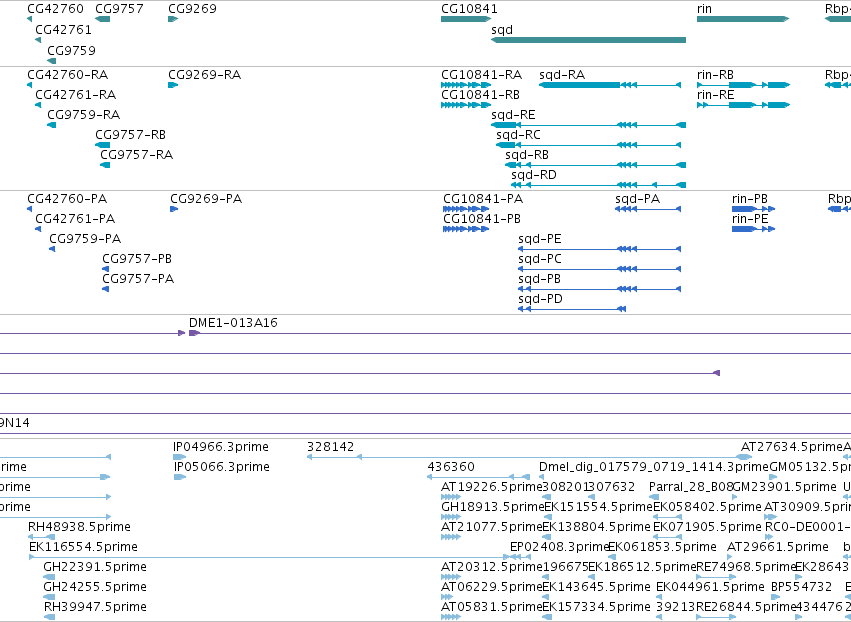Viewport: 851px width, 622px height.
Task: Select feature labeled 328142
Action: 330,447
